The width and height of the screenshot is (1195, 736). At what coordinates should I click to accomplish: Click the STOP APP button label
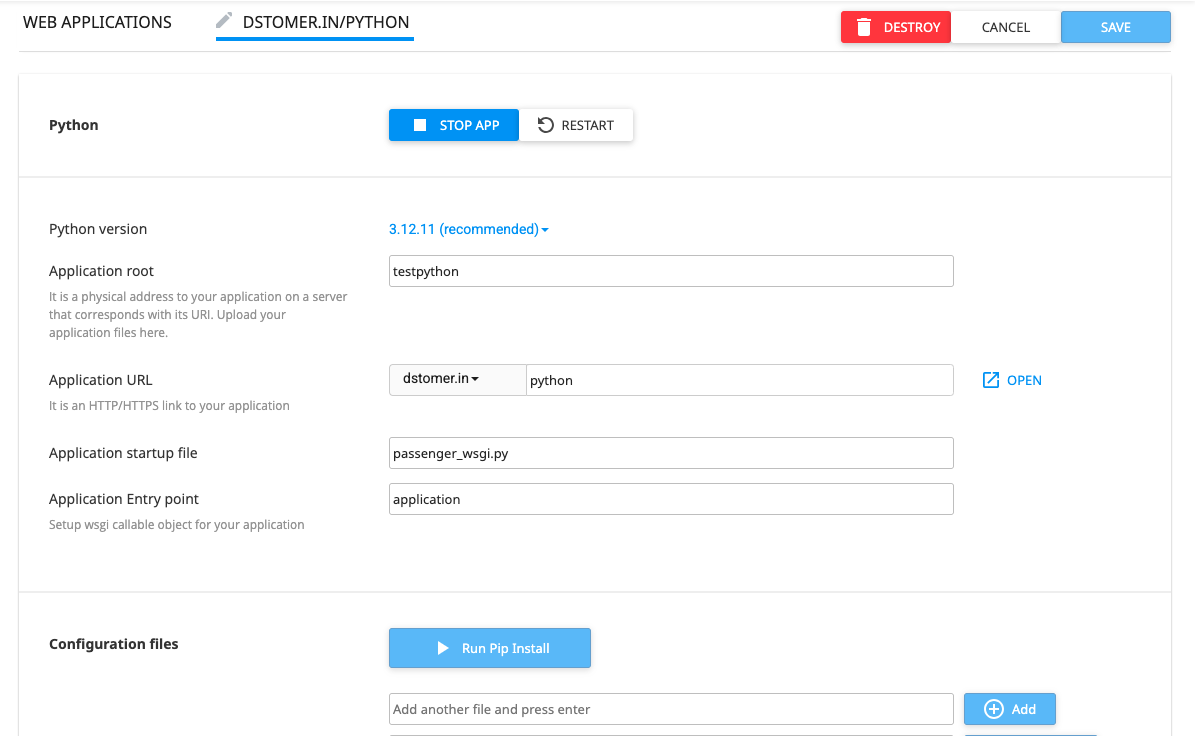pyautogui.click(x=469, y=125)
